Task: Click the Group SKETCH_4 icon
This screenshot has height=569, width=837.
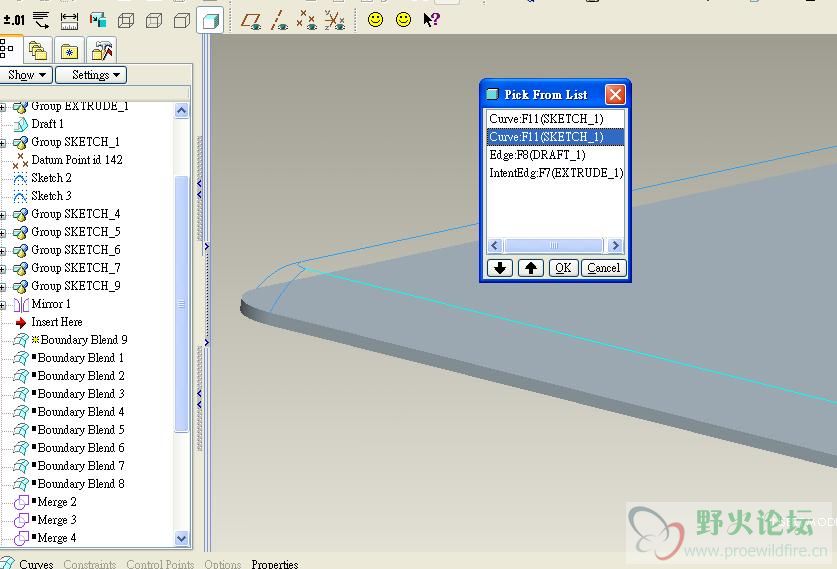Action: pyautogui.click(x=20, y=215)
